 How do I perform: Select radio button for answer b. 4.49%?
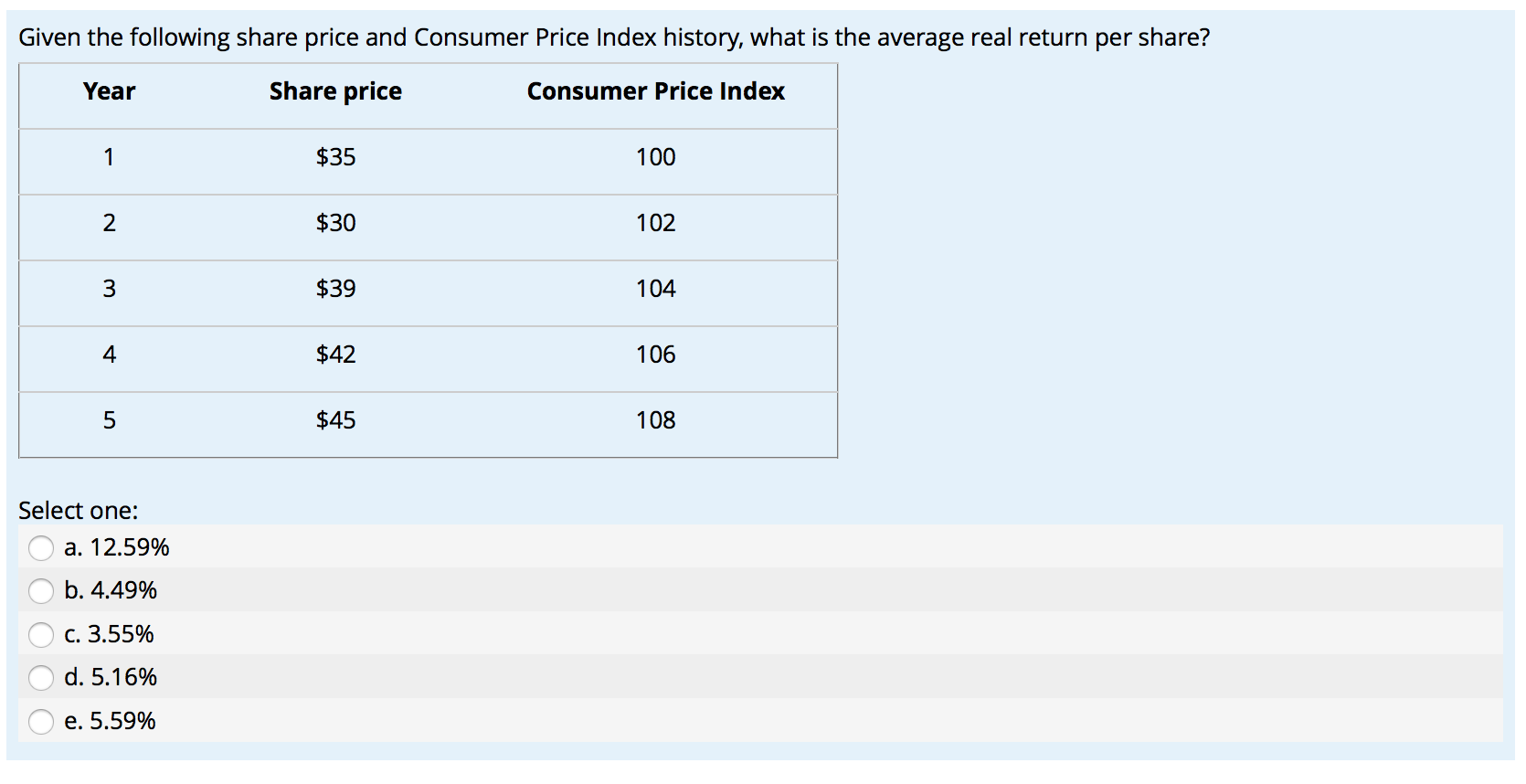40,590
